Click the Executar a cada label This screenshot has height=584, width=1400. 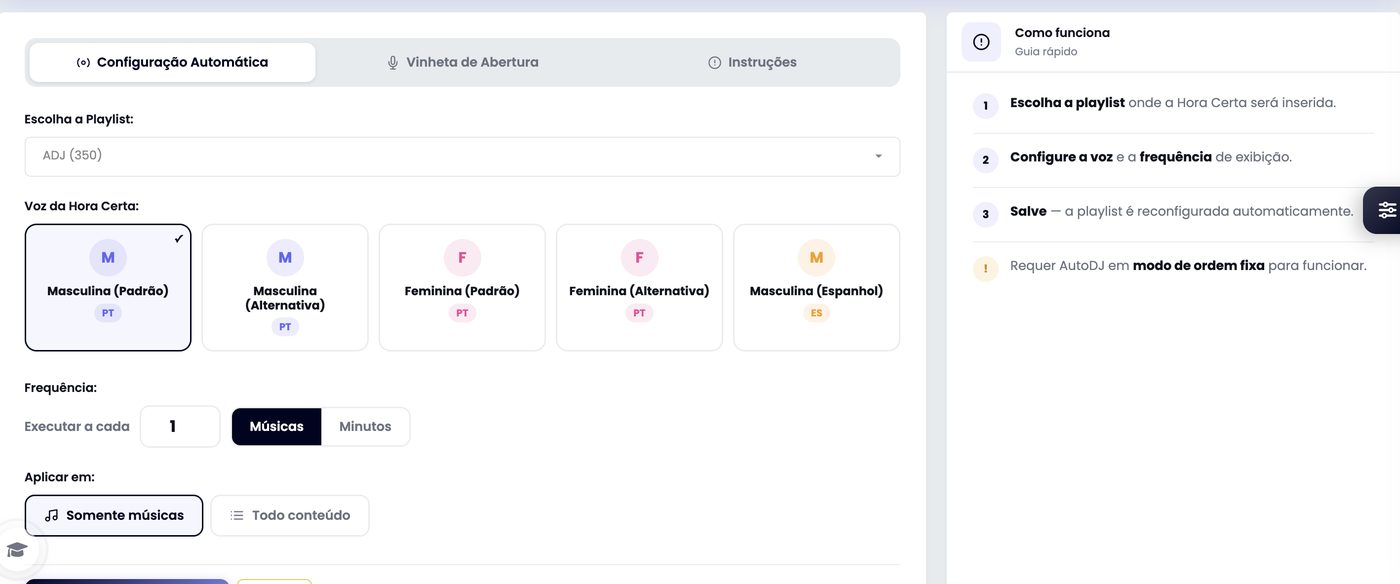pyautogui.click(x=77, y=426)
